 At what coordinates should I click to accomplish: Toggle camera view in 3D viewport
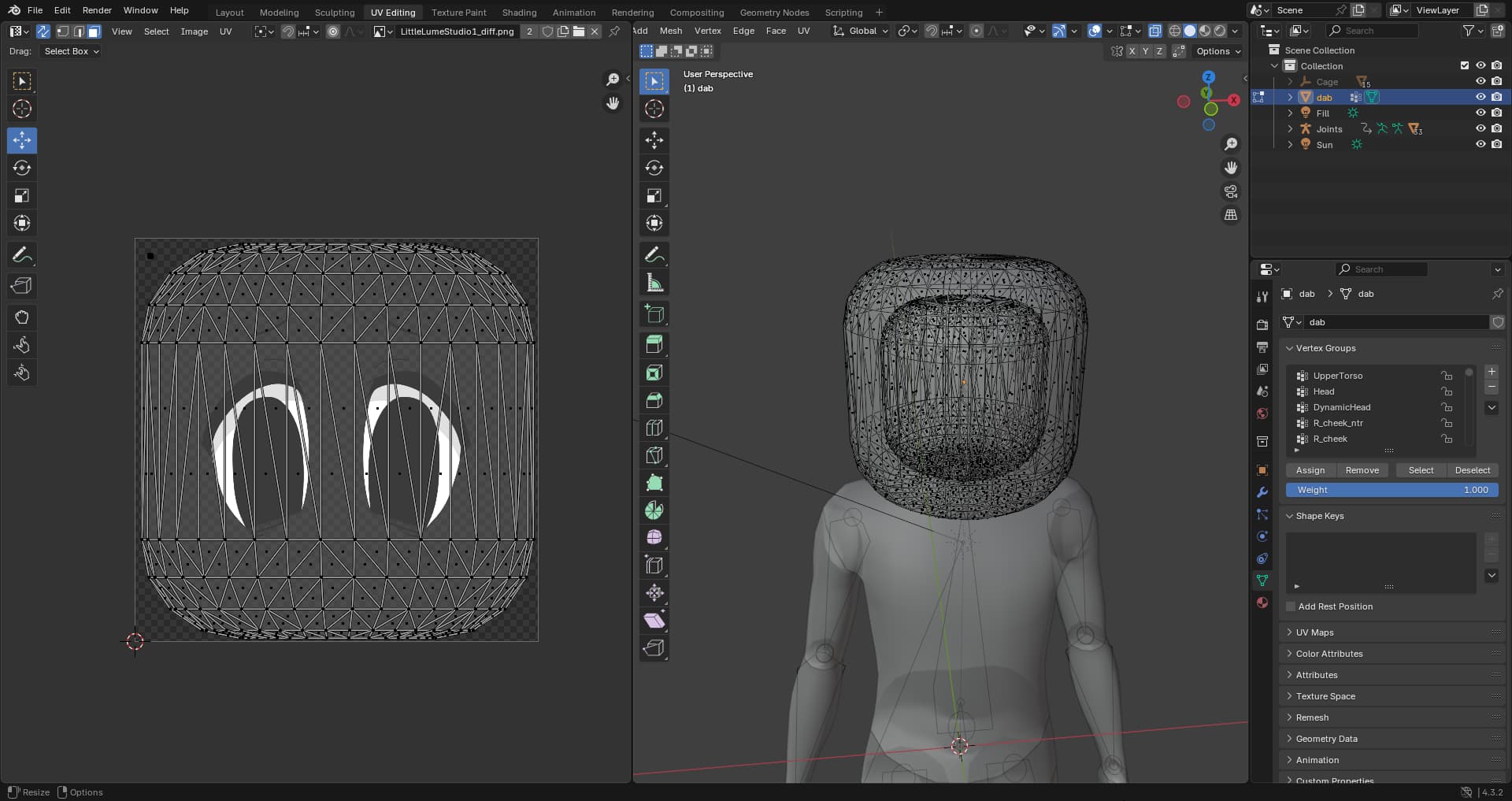pyautogui.click(x=1230, y=191)
